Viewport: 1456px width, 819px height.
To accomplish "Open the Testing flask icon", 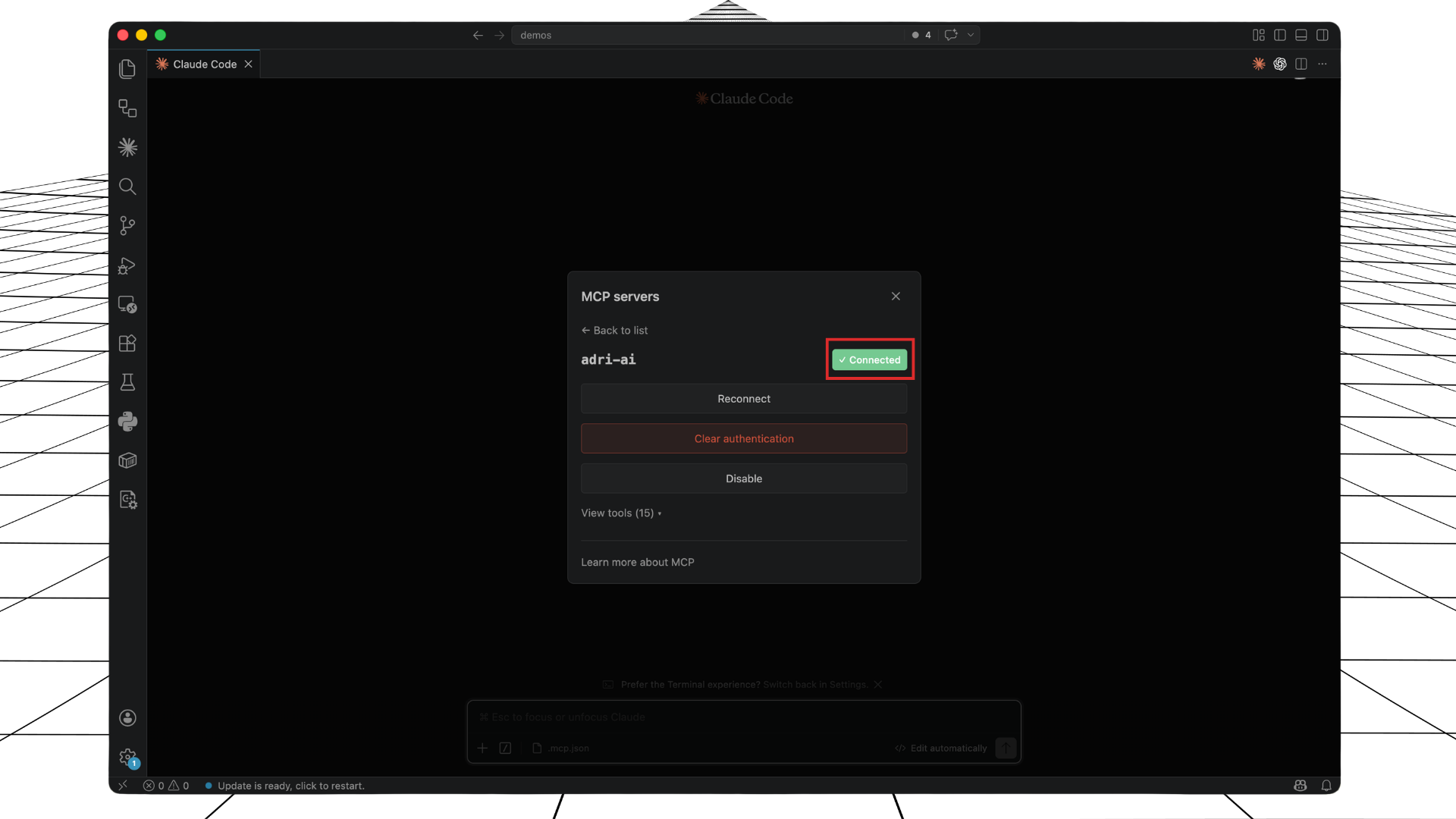I will (x=127, y=382).
